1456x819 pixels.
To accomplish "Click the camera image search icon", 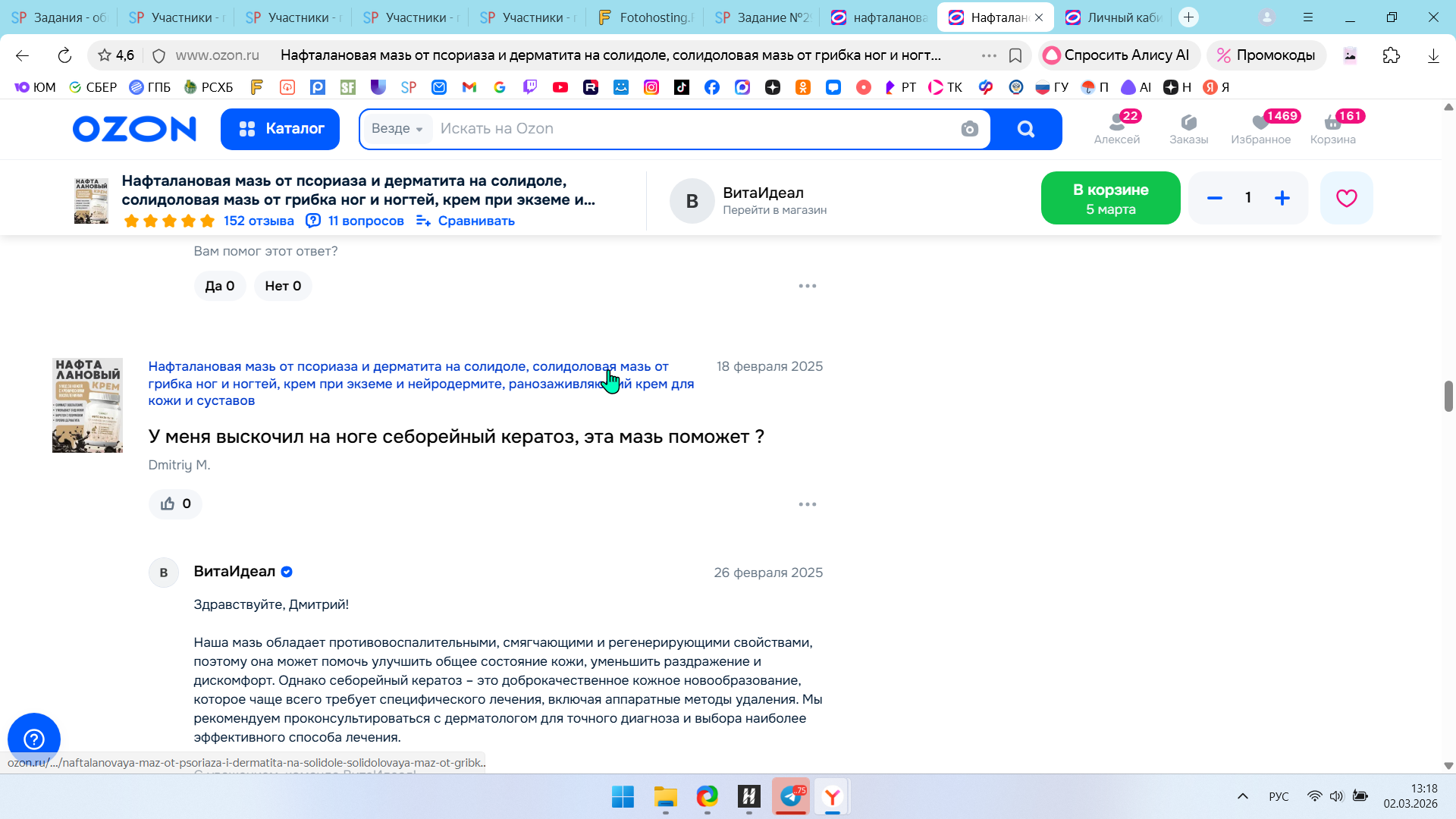I will (x=969, y=129).
